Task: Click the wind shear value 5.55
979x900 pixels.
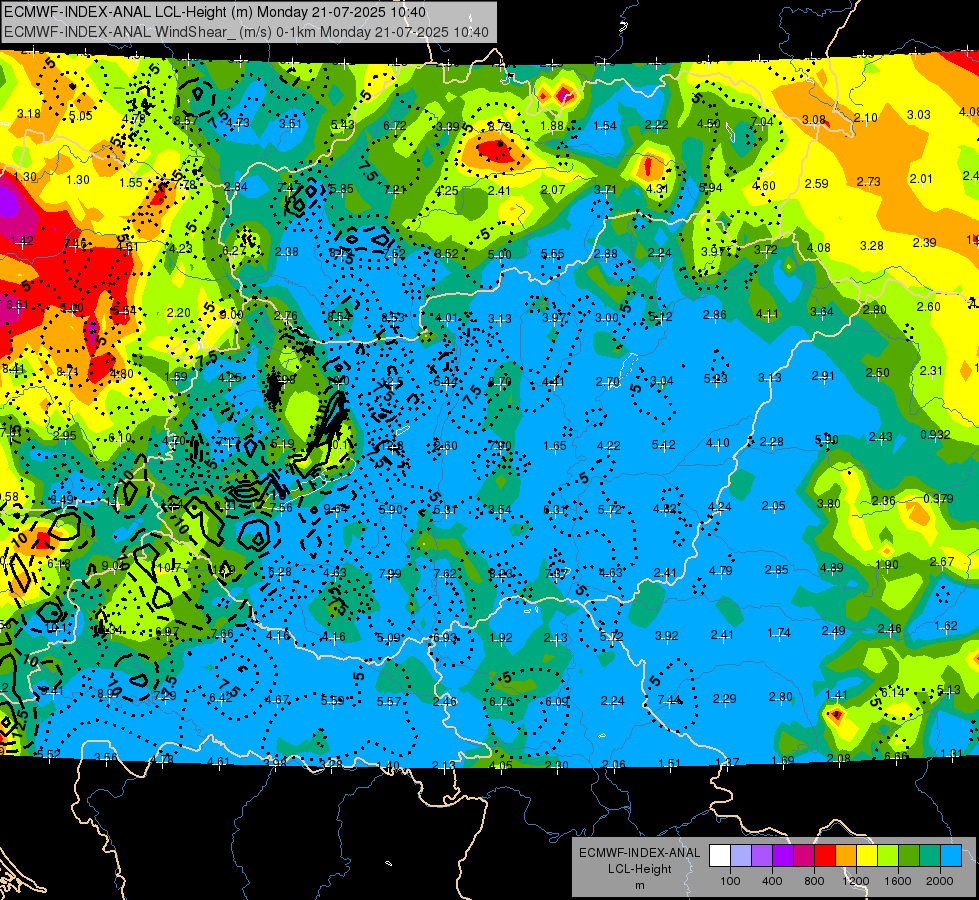Action: point(553,254)
